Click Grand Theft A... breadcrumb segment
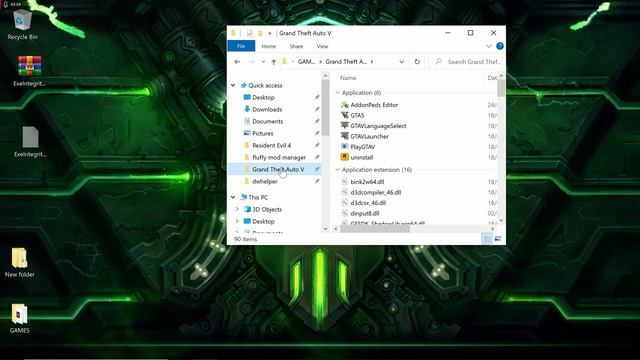The width and height of the screenshot is (640, 360). tap(346, 62)
